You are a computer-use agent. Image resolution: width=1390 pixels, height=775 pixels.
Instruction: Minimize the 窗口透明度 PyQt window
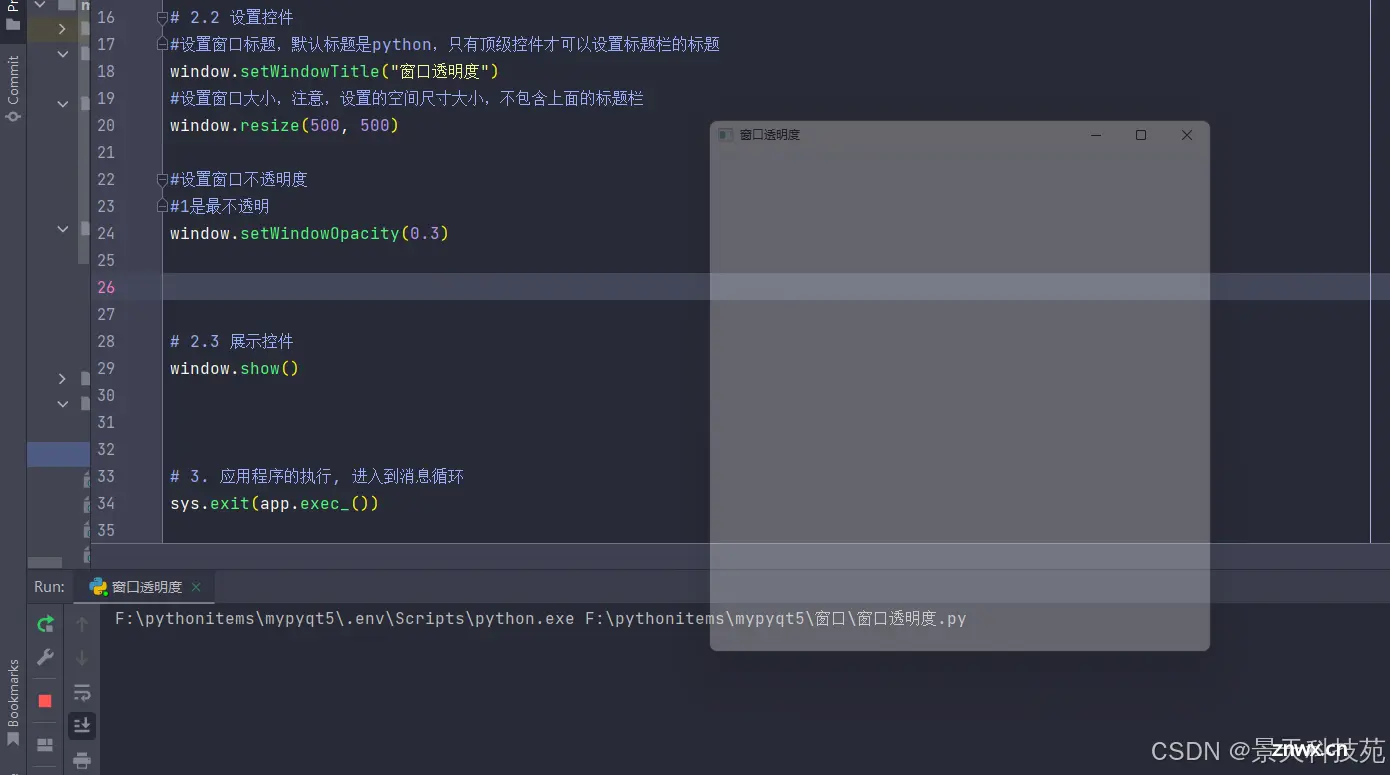coord(1096,135)
